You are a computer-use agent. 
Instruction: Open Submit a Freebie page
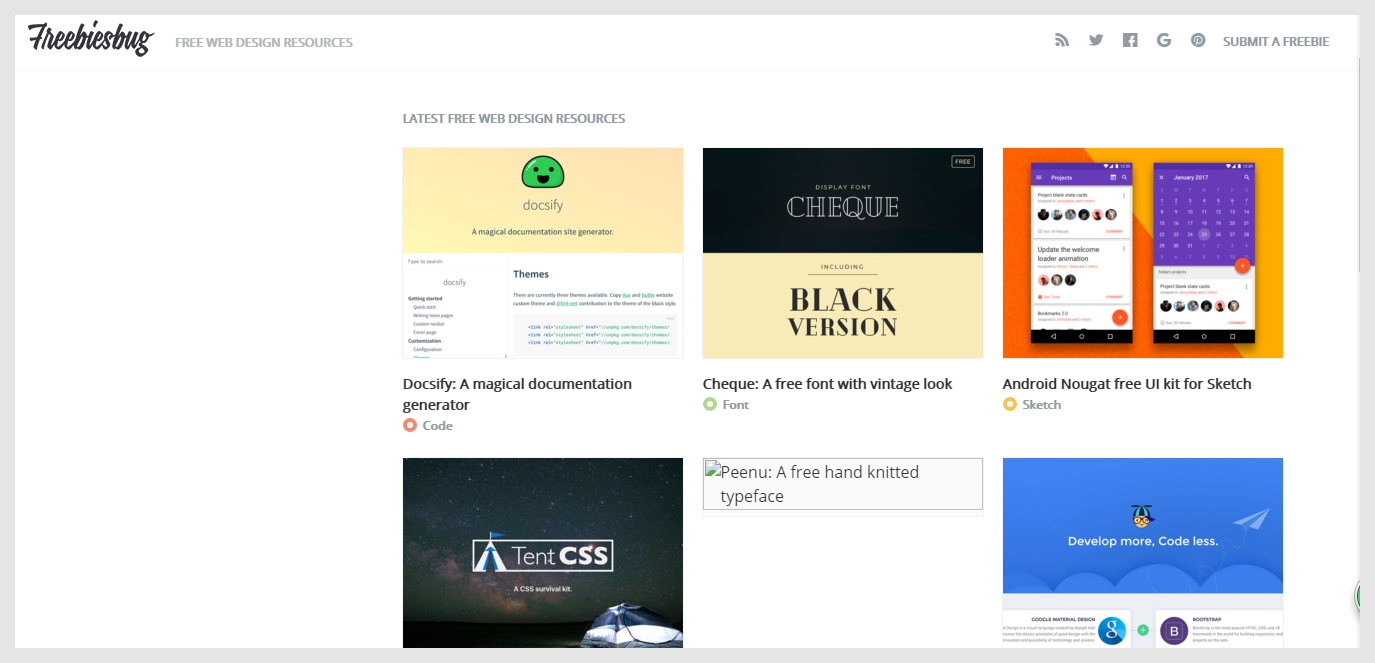[x=1276, y=41]
